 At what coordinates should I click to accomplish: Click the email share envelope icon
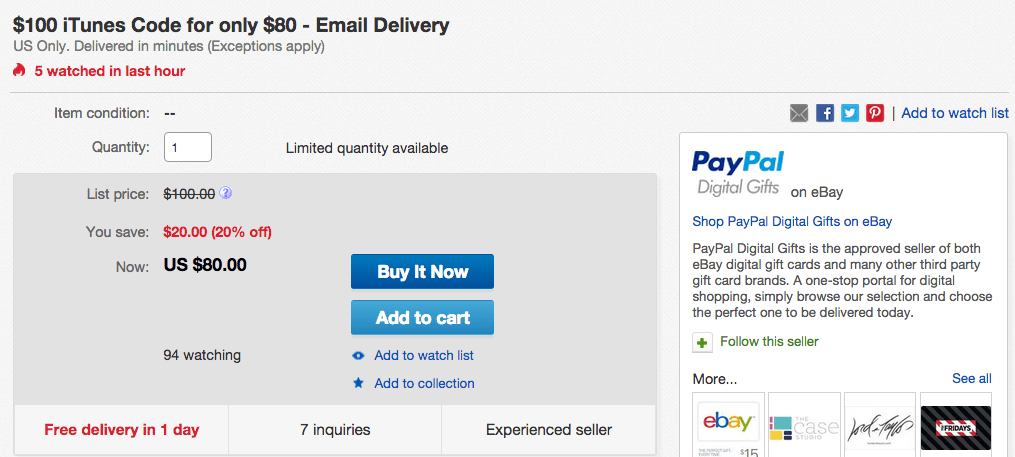(x=799, y=113)
